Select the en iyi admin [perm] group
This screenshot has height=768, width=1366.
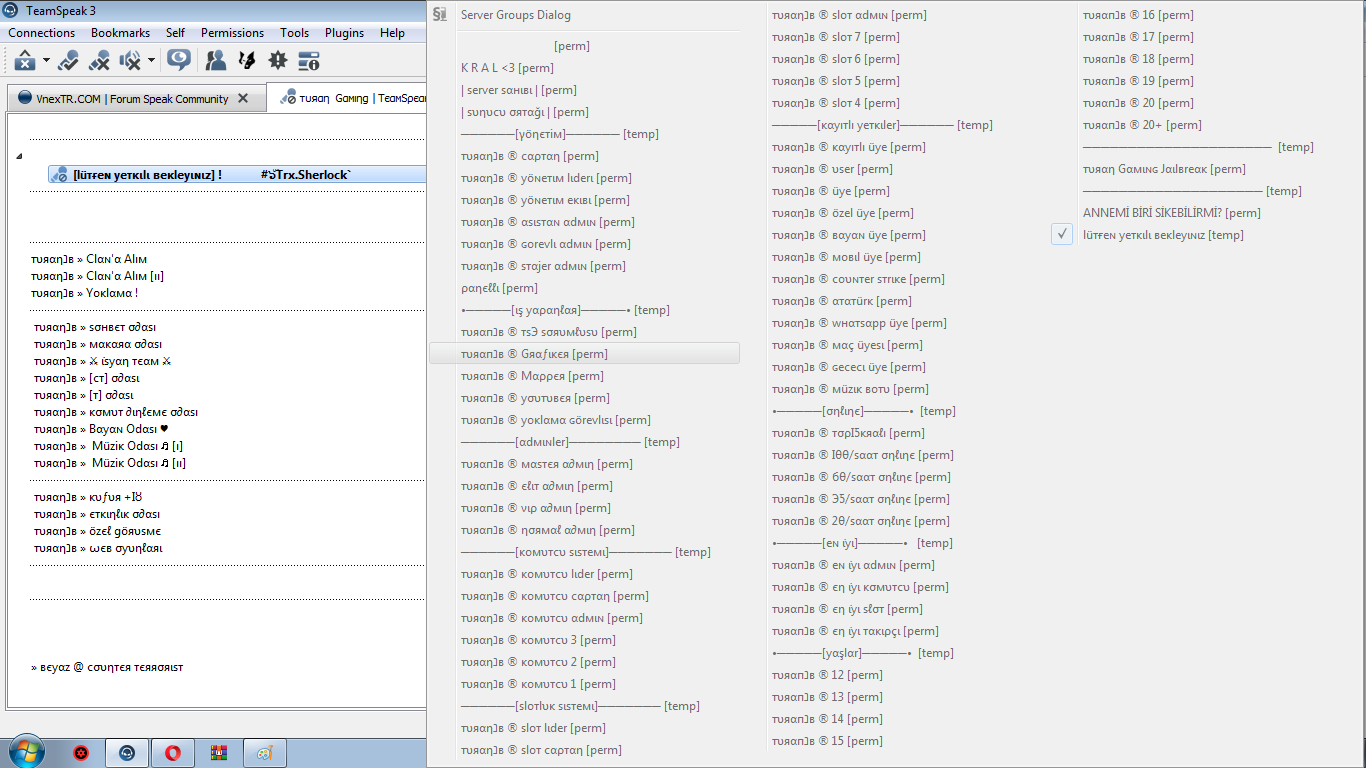[x=853, y=565]
